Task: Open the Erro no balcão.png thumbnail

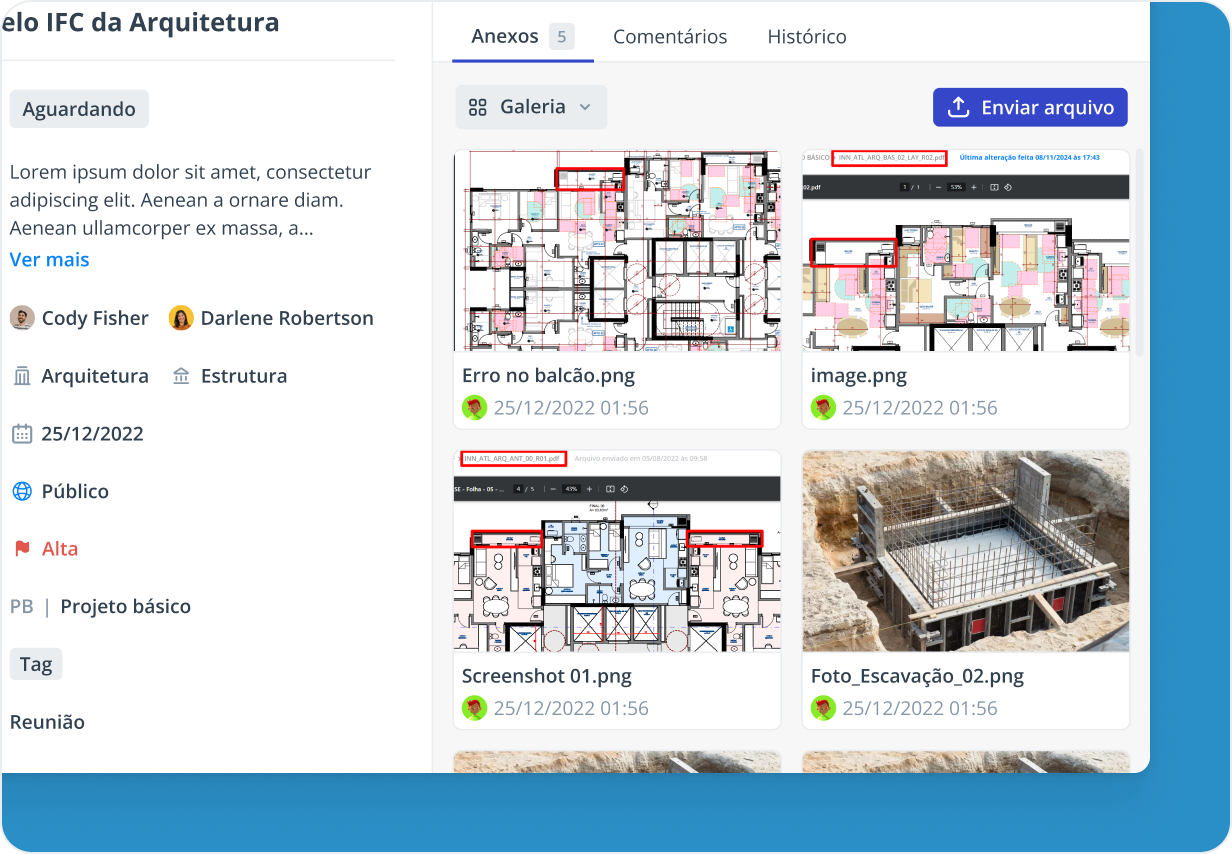Action: tap(617, 251)
